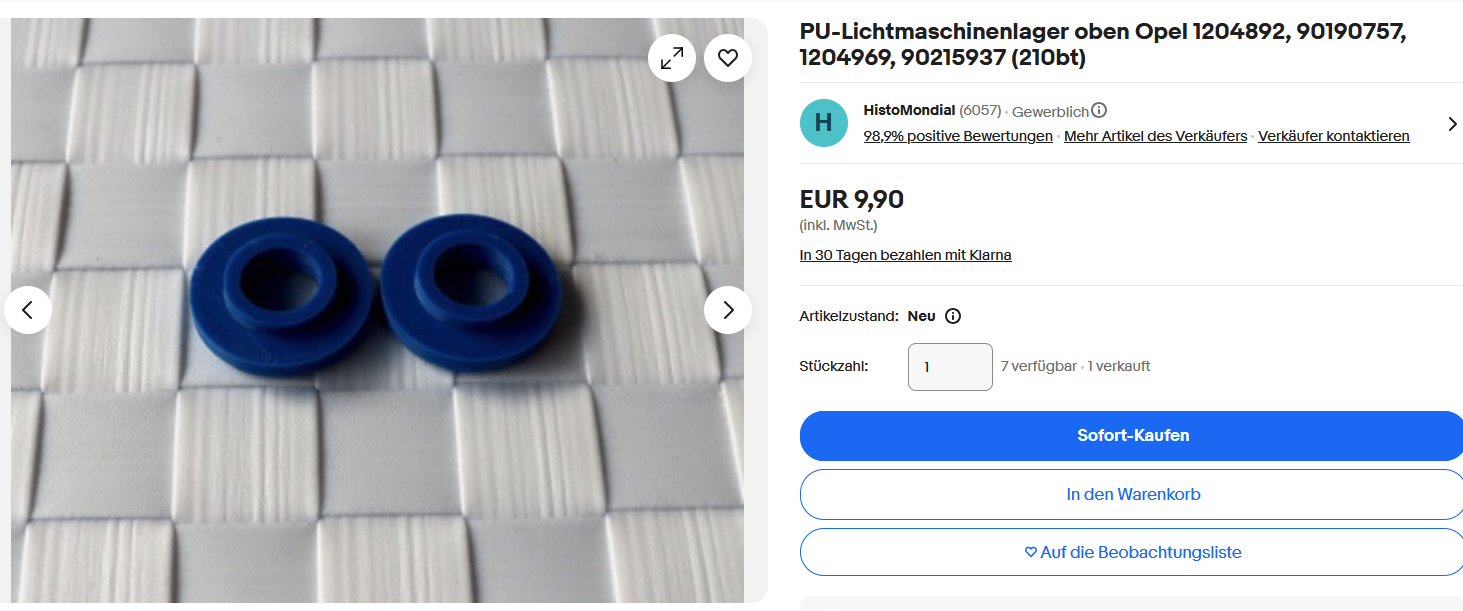The height and width of the screenshot is (611, 1463).
Task: Click the HistoMondial seller avatar
Action: pos(824,123)
